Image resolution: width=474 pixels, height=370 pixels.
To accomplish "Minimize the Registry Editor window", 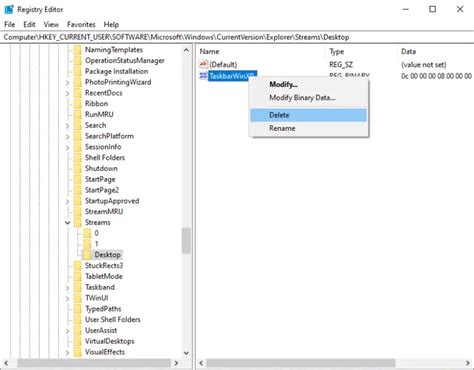I will click(405, 9).
